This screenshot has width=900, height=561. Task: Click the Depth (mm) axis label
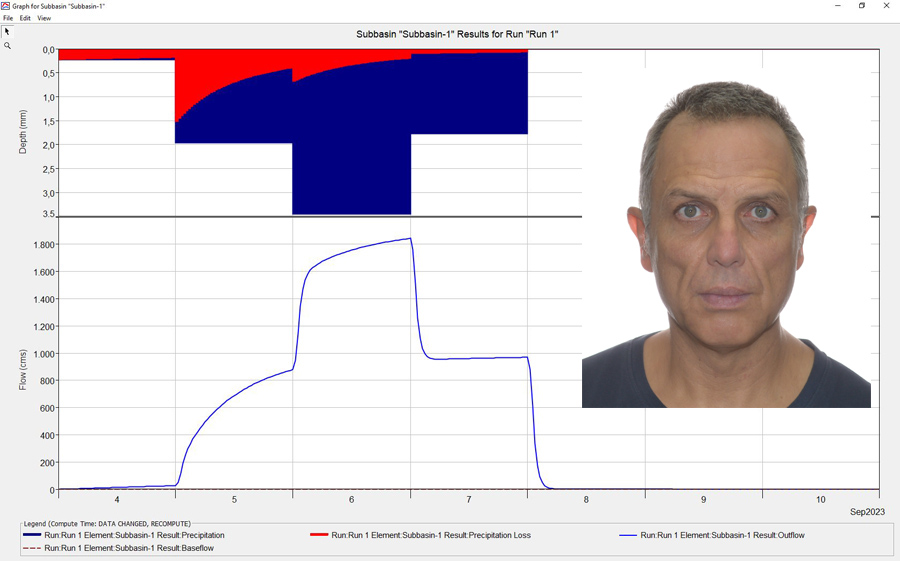pyautogui.click(x=23, y=132)
